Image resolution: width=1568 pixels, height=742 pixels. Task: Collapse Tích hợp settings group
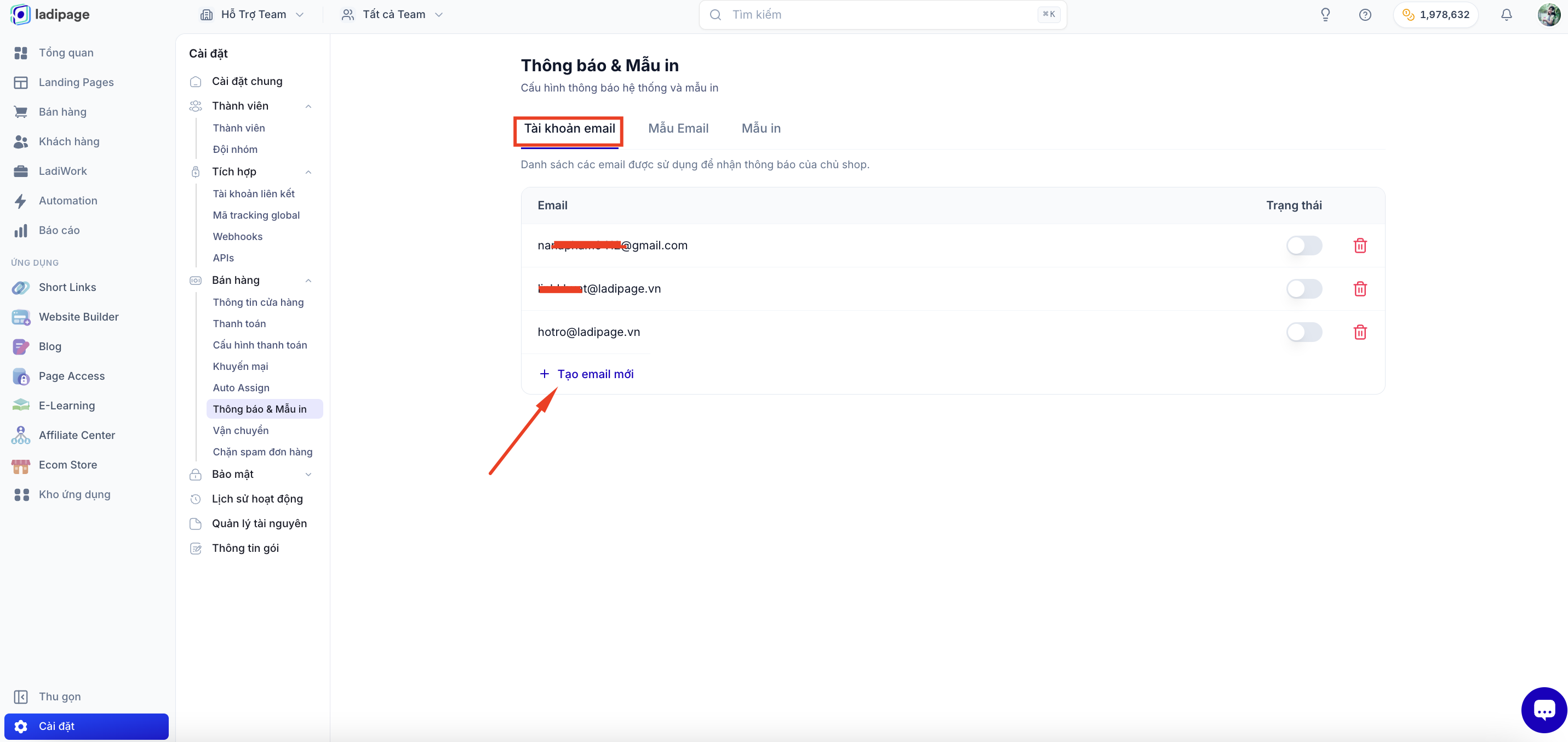[308, 172]
